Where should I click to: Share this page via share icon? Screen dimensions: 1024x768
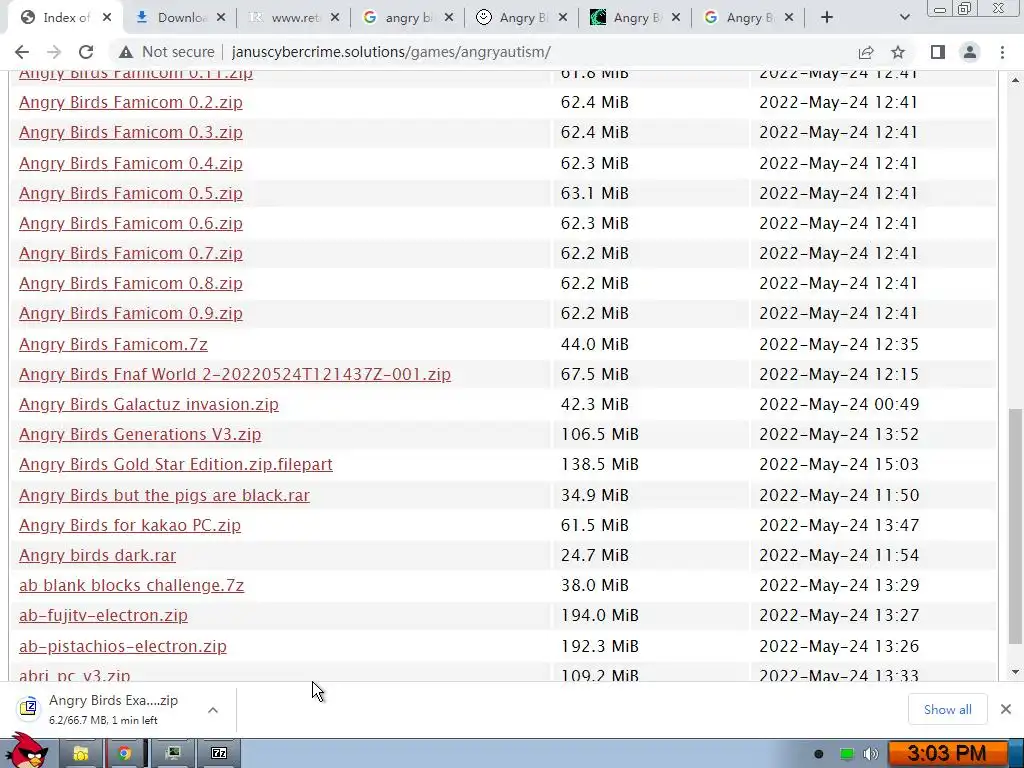[866, 52]
